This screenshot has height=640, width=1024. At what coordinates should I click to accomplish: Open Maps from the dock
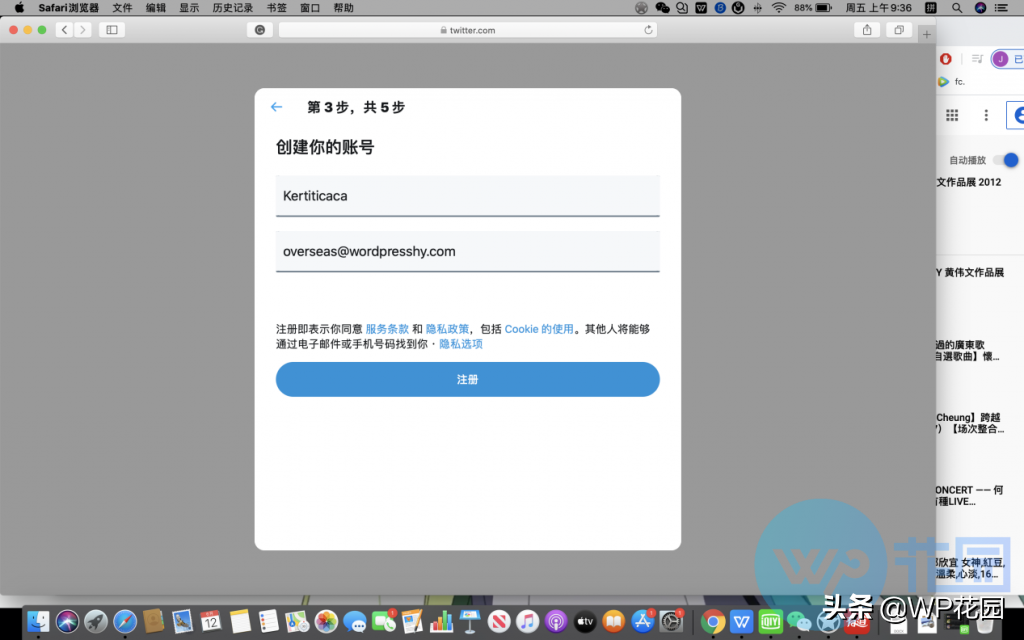297,621
